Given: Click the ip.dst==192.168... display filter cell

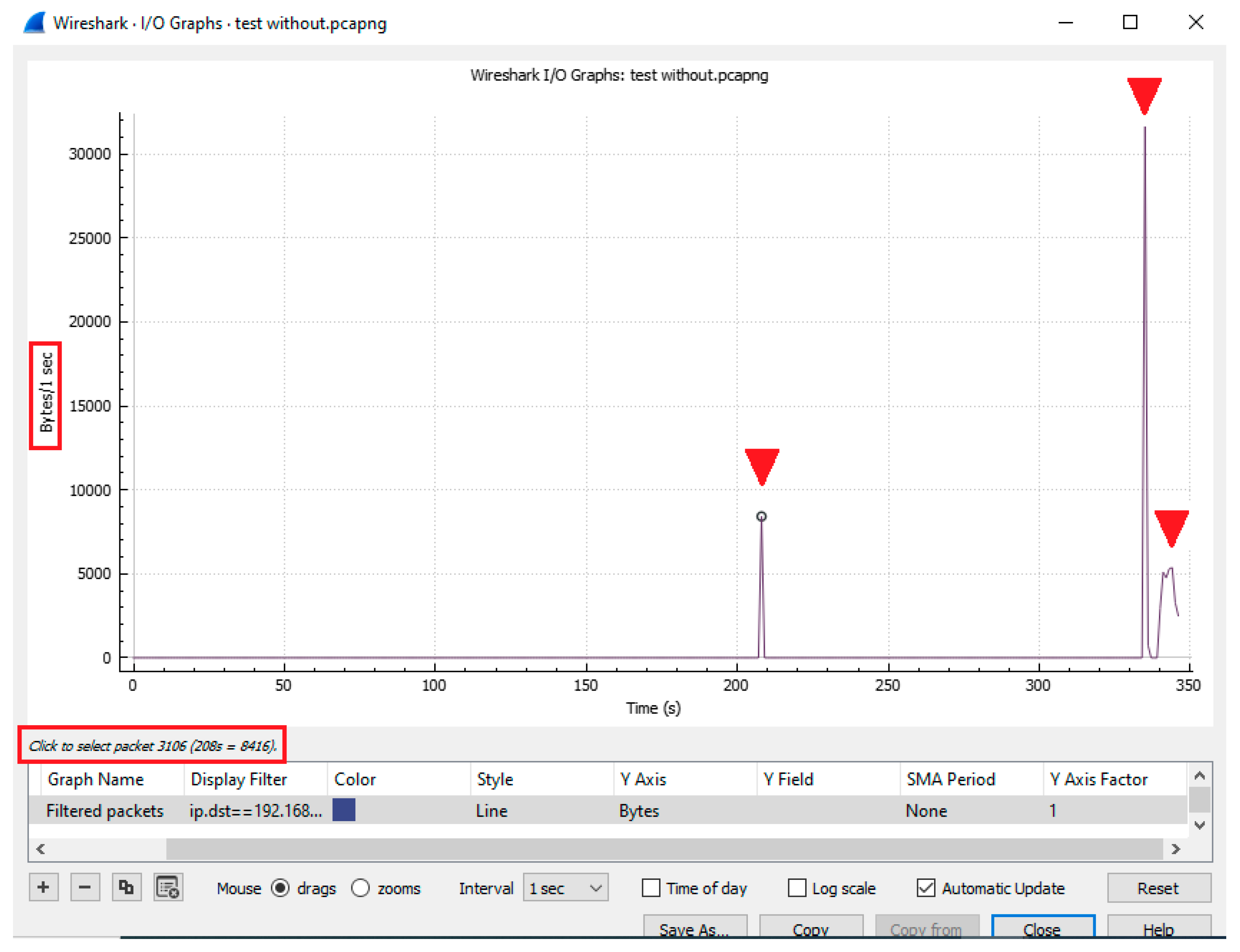Looking at the screenshot, I should [256, 811].
